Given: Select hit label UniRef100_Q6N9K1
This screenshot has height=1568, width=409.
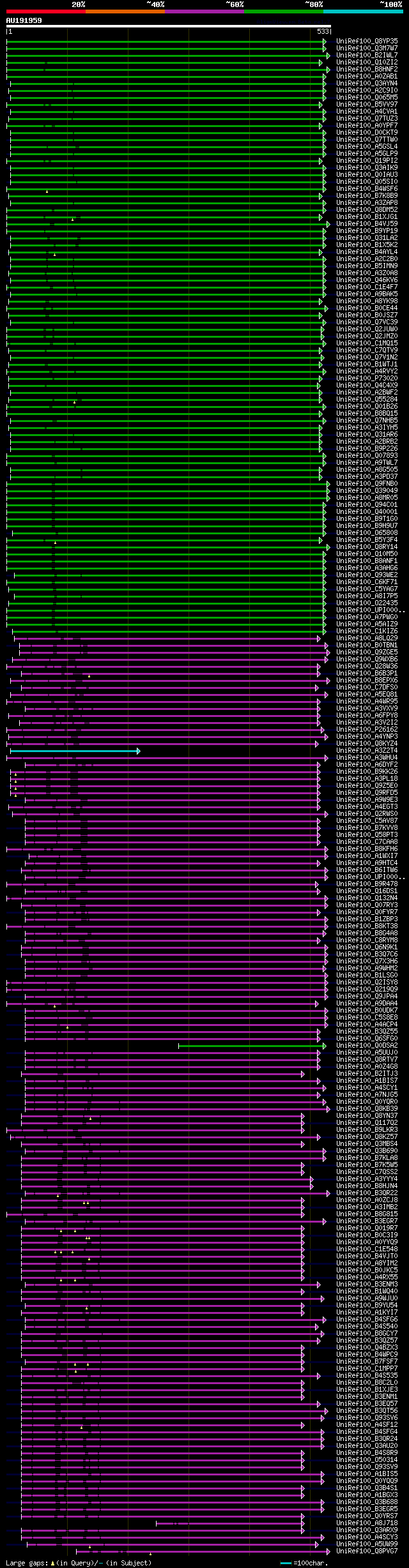Looking at the screenshot, I should click(367, 947).
